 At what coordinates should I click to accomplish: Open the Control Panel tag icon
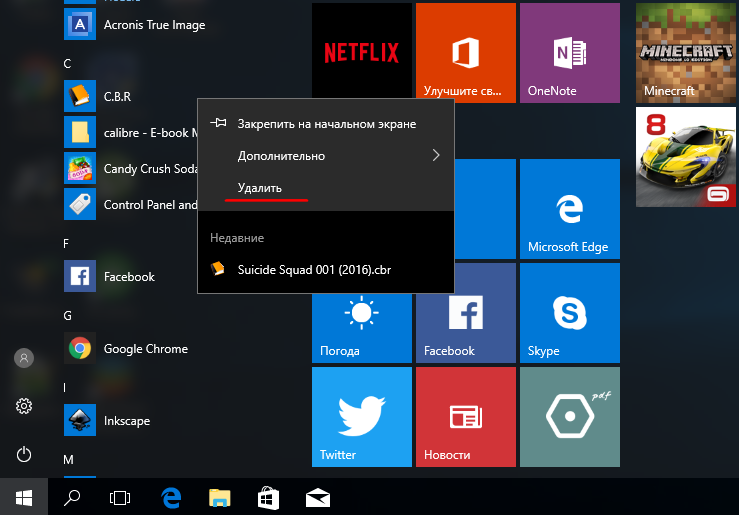[80, 204]
